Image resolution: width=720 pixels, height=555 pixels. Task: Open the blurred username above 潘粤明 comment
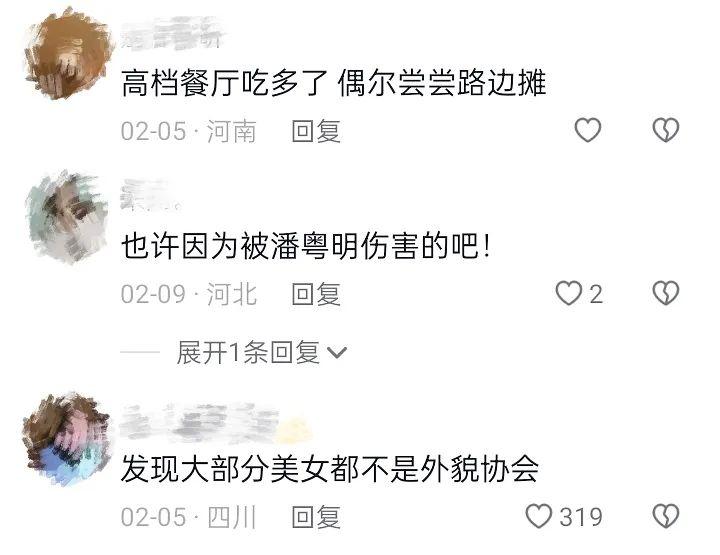[150, 196]
